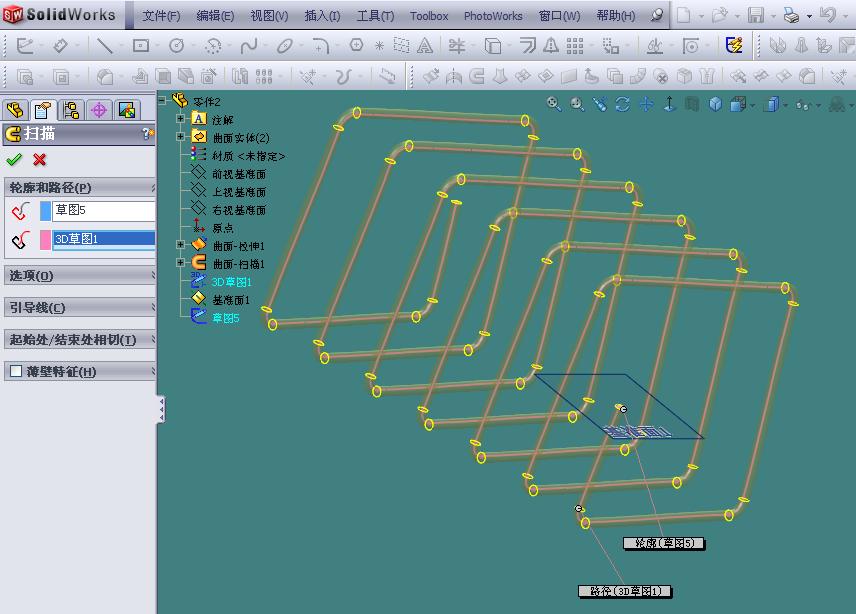Cancel the sweep with the red X

click(39, 159)
